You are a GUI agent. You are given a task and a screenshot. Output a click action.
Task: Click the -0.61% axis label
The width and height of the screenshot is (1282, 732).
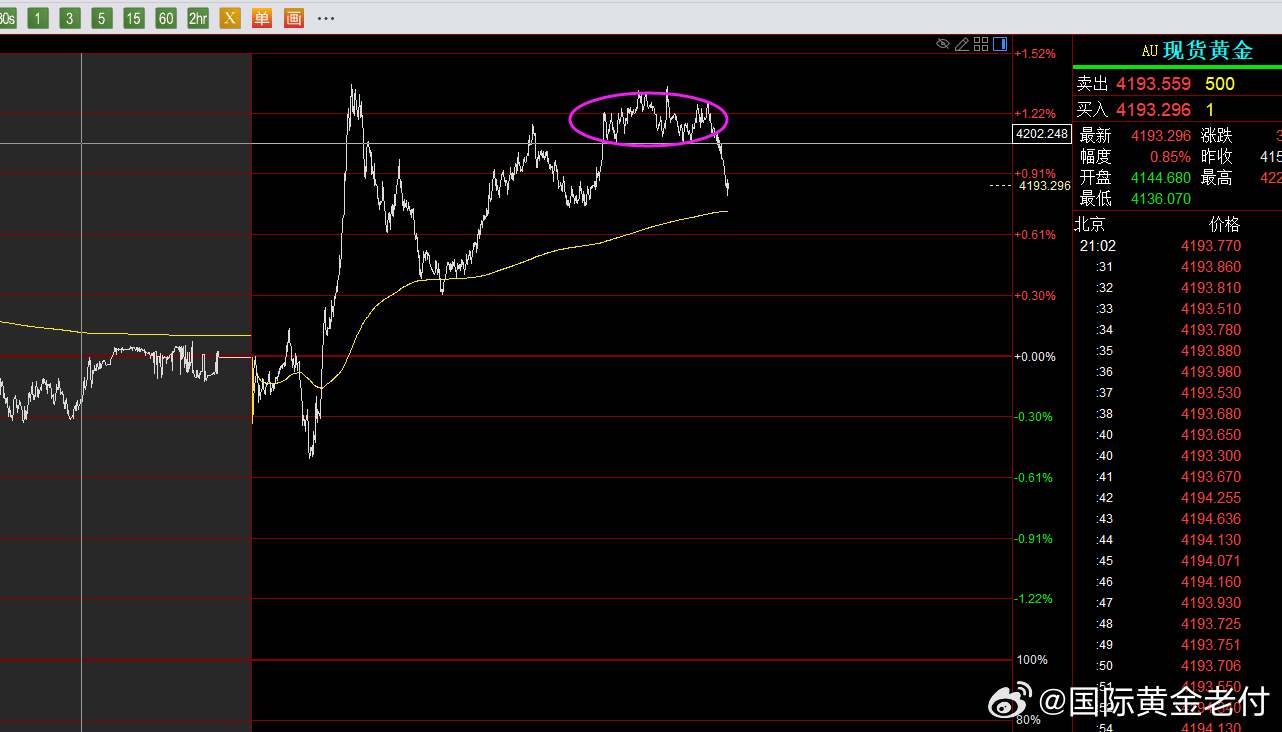pos(1035,478)
